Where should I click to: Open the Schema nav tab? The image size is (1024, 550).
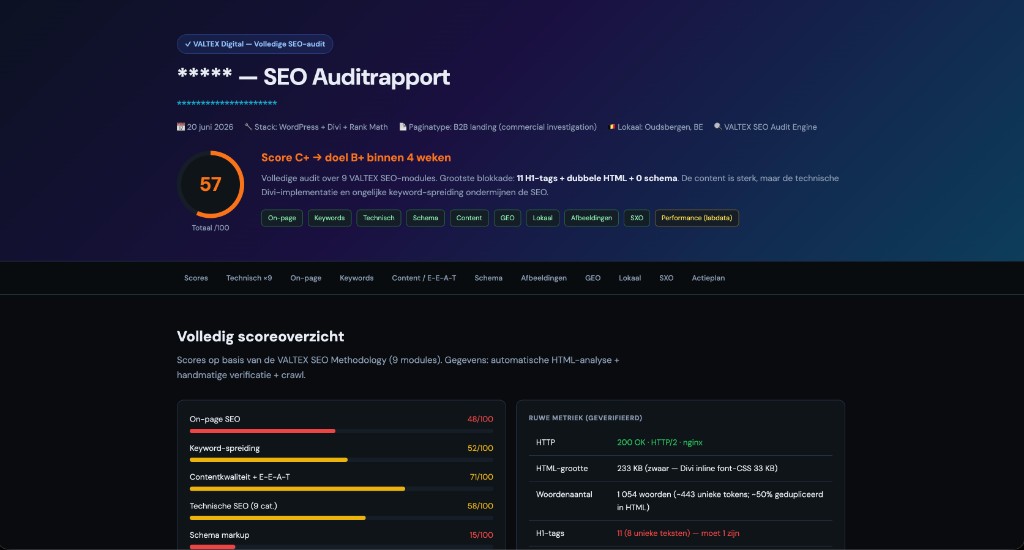(488, 278)
